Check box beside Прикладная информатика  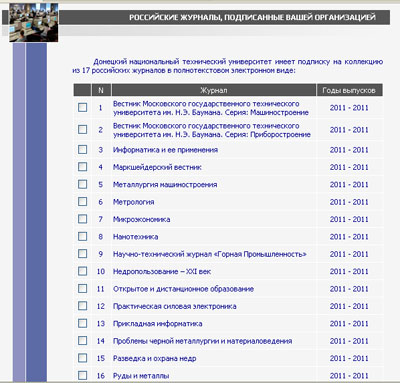click(x=82, y=323)
